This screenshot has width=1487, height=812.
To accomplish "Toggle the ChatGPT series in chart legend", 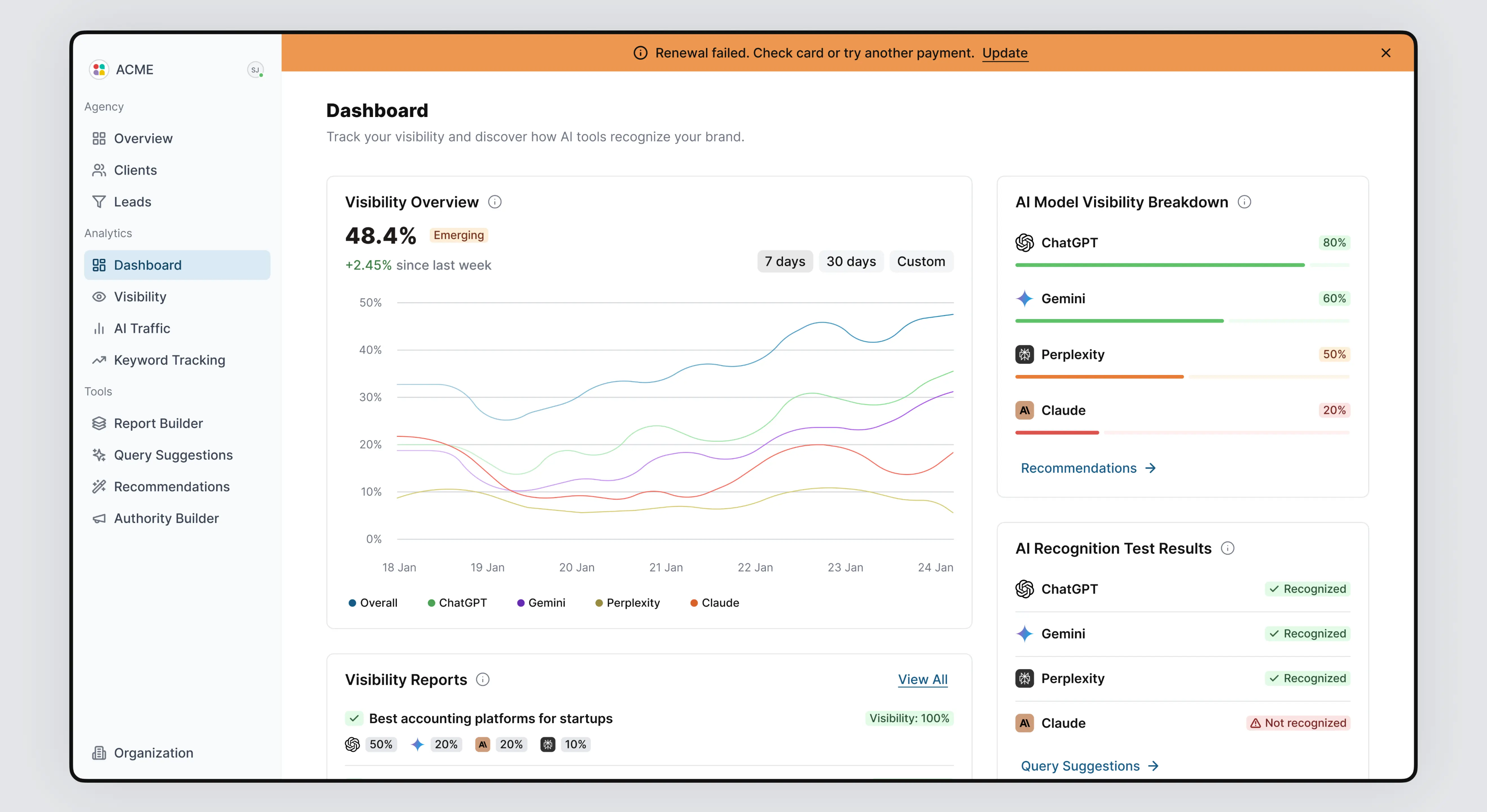I will coord(457,603).
